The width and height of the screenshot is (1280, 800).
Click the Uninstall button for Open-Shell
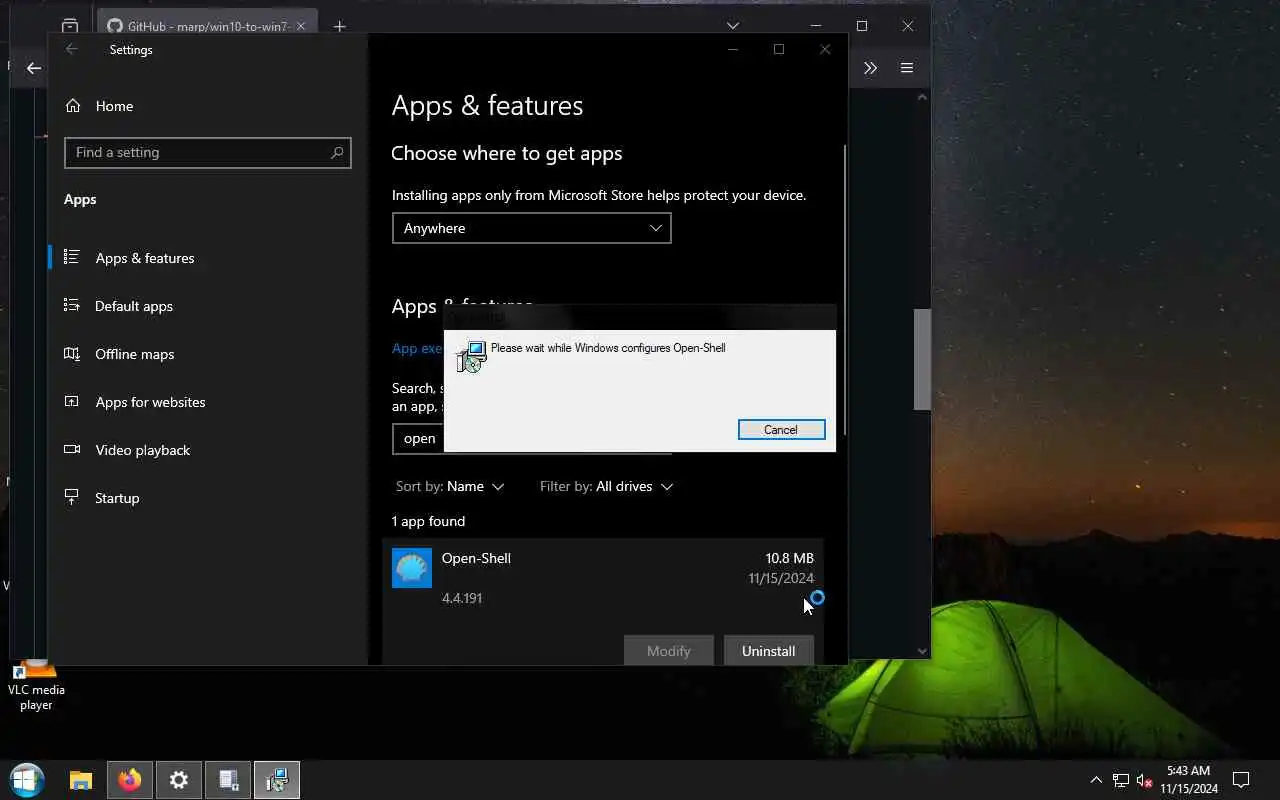click(x=768, y=651)
